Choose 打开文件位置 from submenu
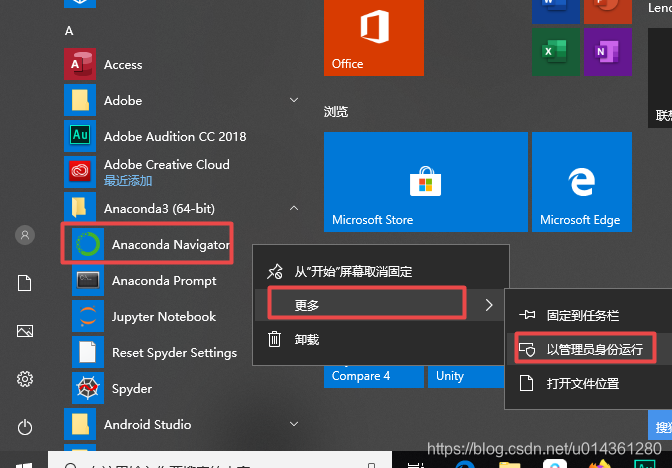The image size is (672, 468). [589, 383]
